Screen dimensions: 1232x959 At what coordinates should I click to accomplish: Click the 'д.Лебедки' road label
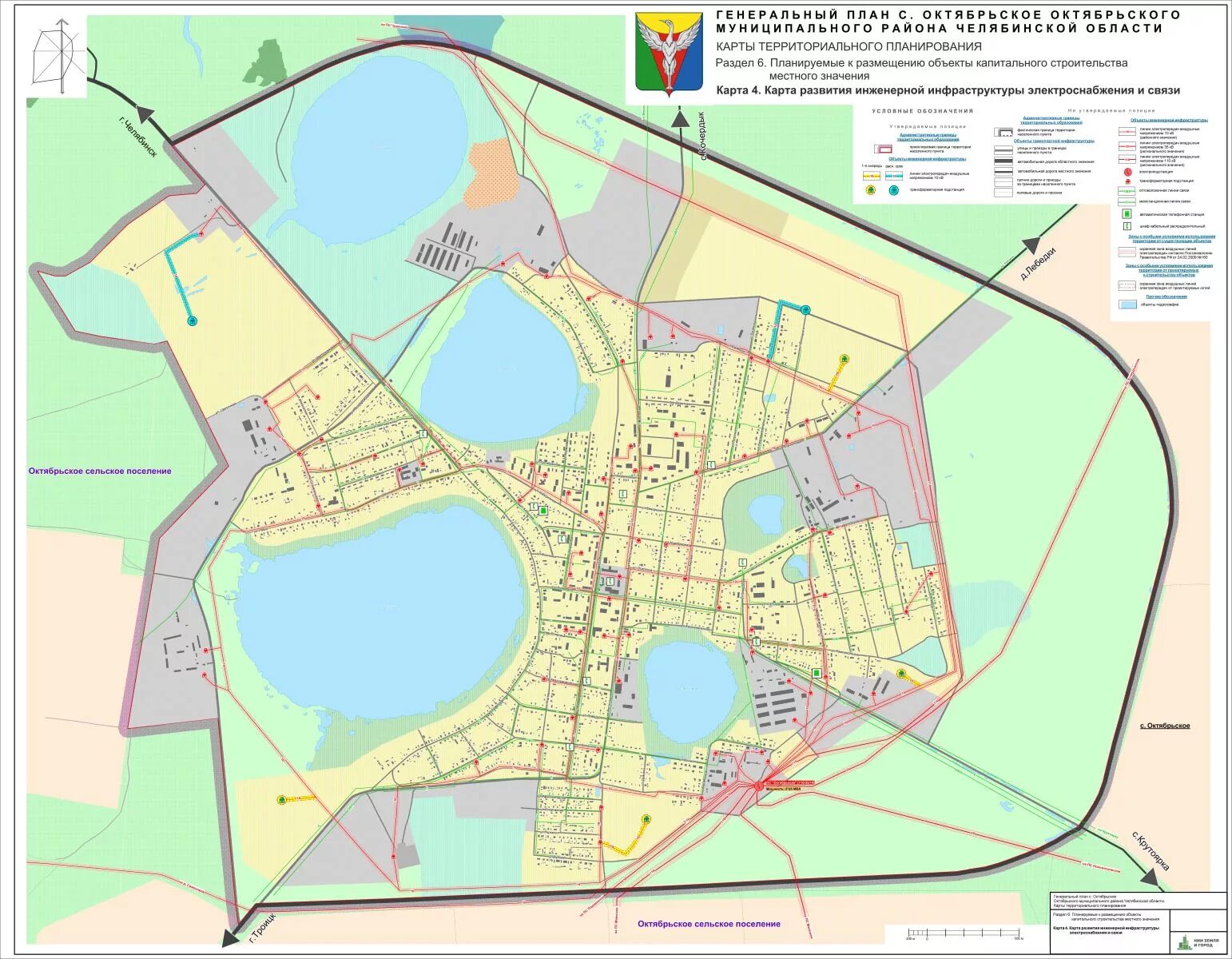click(1038, 264)
